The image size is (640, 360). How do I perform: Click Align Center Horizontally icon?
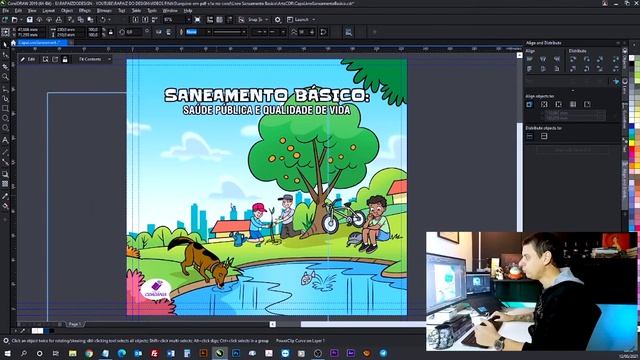pos(543,59)
